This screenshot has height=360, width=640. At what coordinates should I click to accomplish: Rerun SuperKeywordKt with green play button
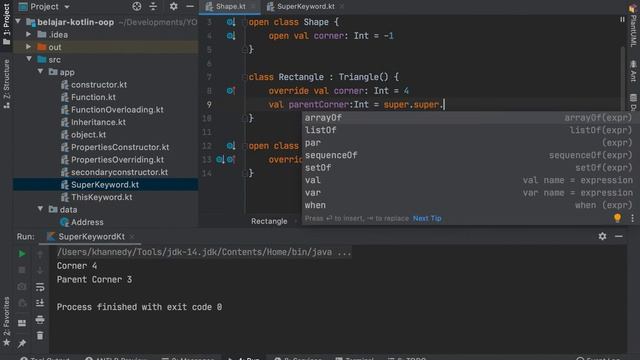click(x=22, y=254)
